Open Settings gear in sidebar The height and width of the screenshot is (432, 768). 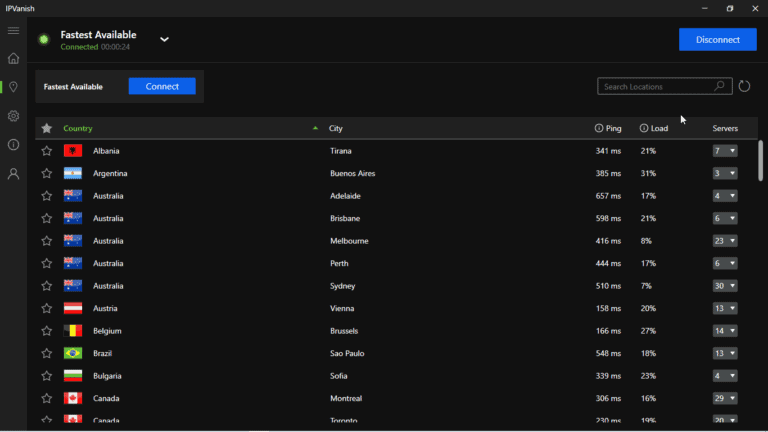[x=13, y=116]
